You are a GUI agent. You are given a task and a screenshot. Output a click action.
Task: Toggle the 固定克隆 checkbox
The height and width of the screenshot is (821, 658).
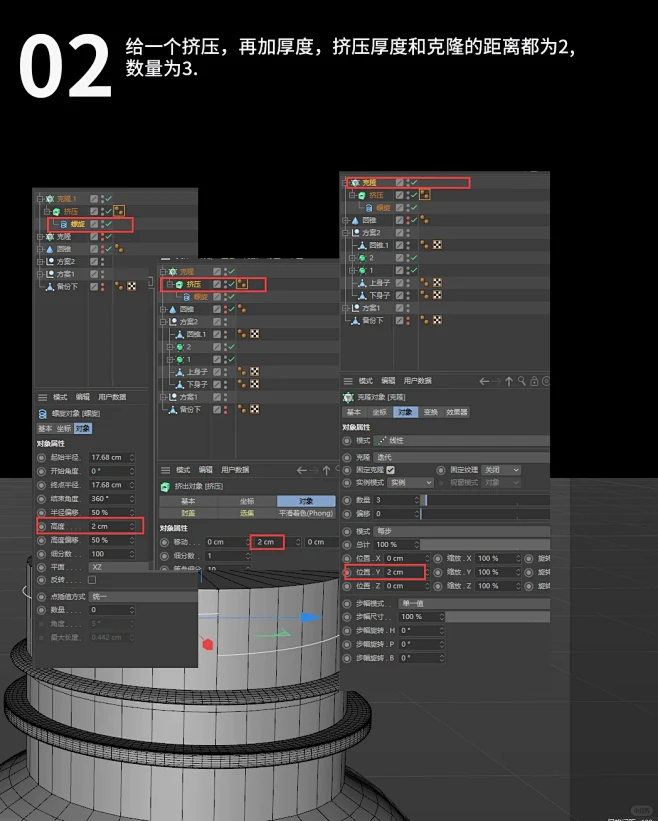391,470
